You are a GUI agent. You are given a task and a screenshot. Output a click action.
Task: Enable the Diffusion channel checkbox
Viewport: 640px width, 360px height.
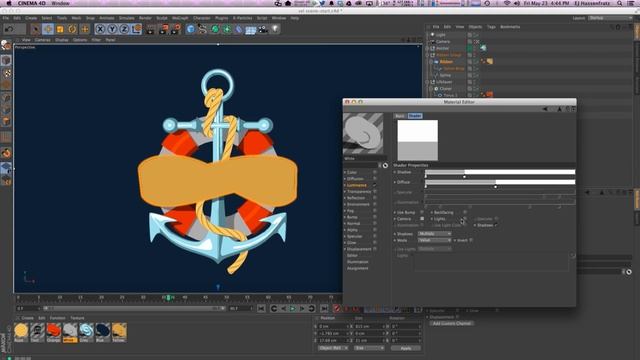[375, 179]
